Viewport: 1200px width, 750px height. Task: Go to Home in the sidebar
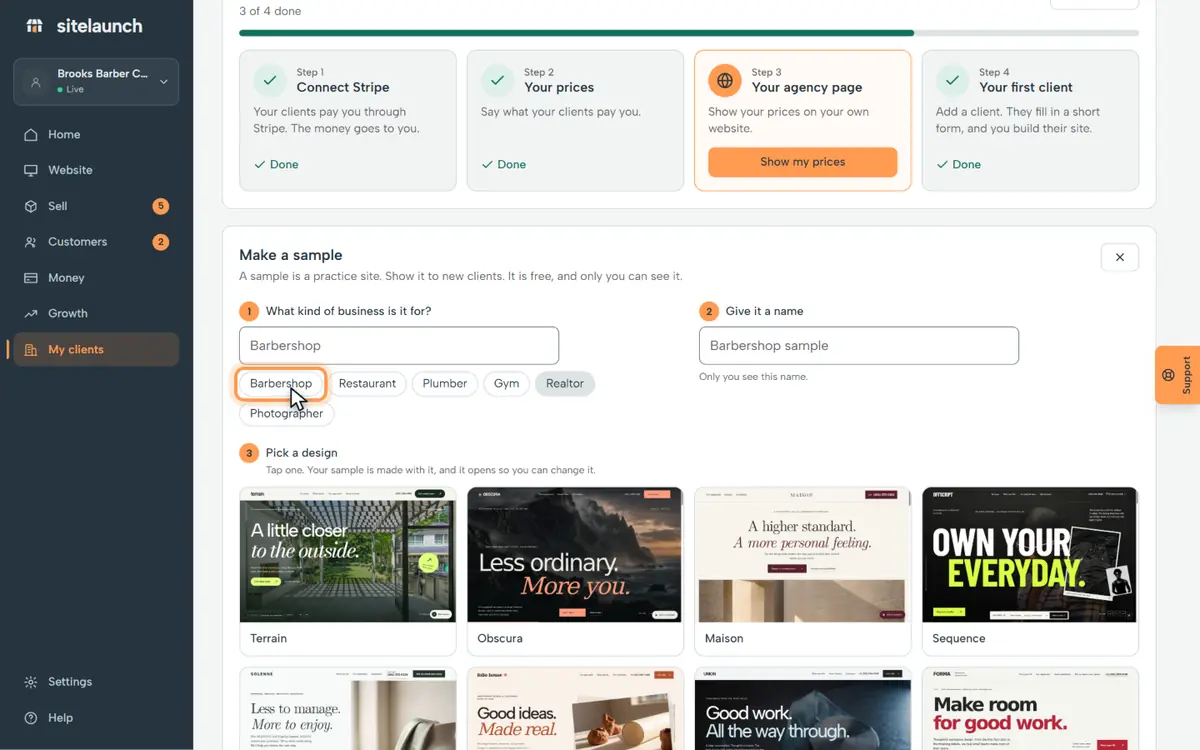96,134
